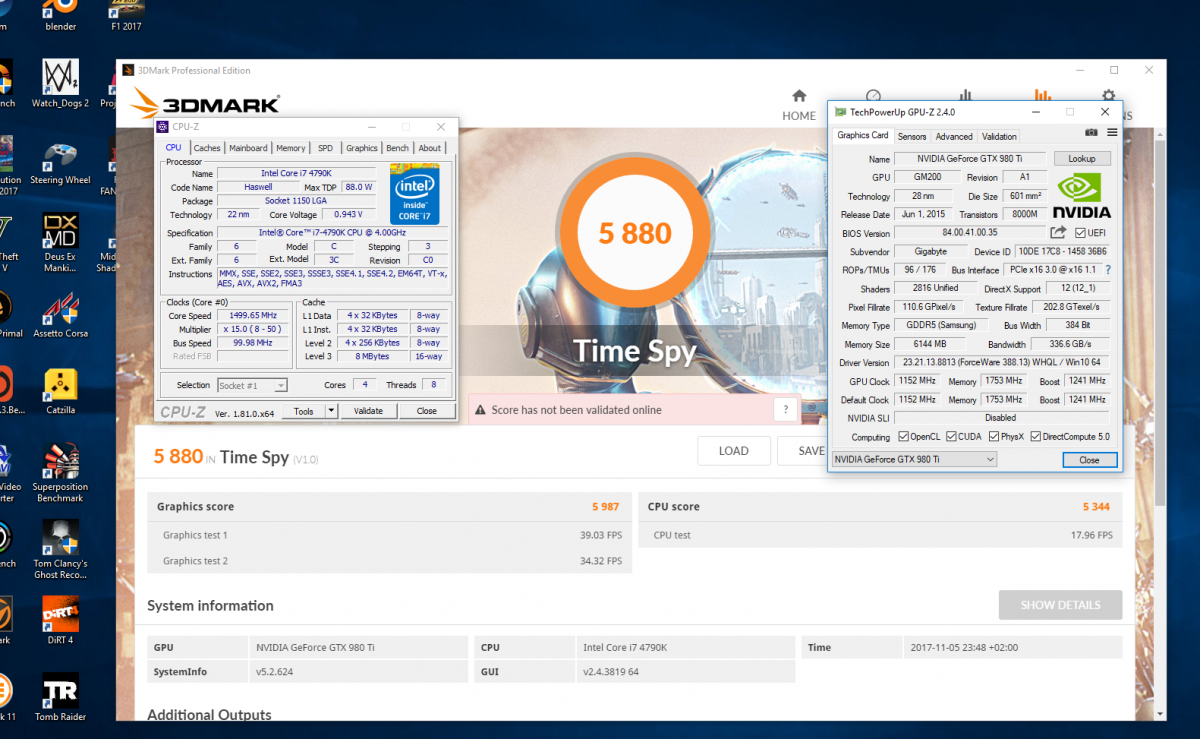Click the GPU-Z Name field
This screenshot has width=1200, height=739.
(x=970, y=159)
